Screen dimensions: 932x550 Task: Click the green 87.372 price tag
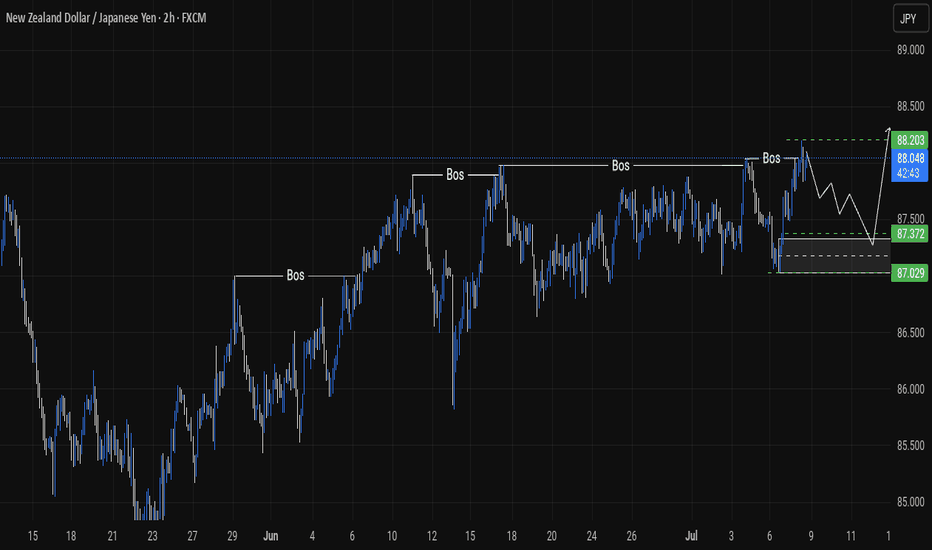[909, 234]
